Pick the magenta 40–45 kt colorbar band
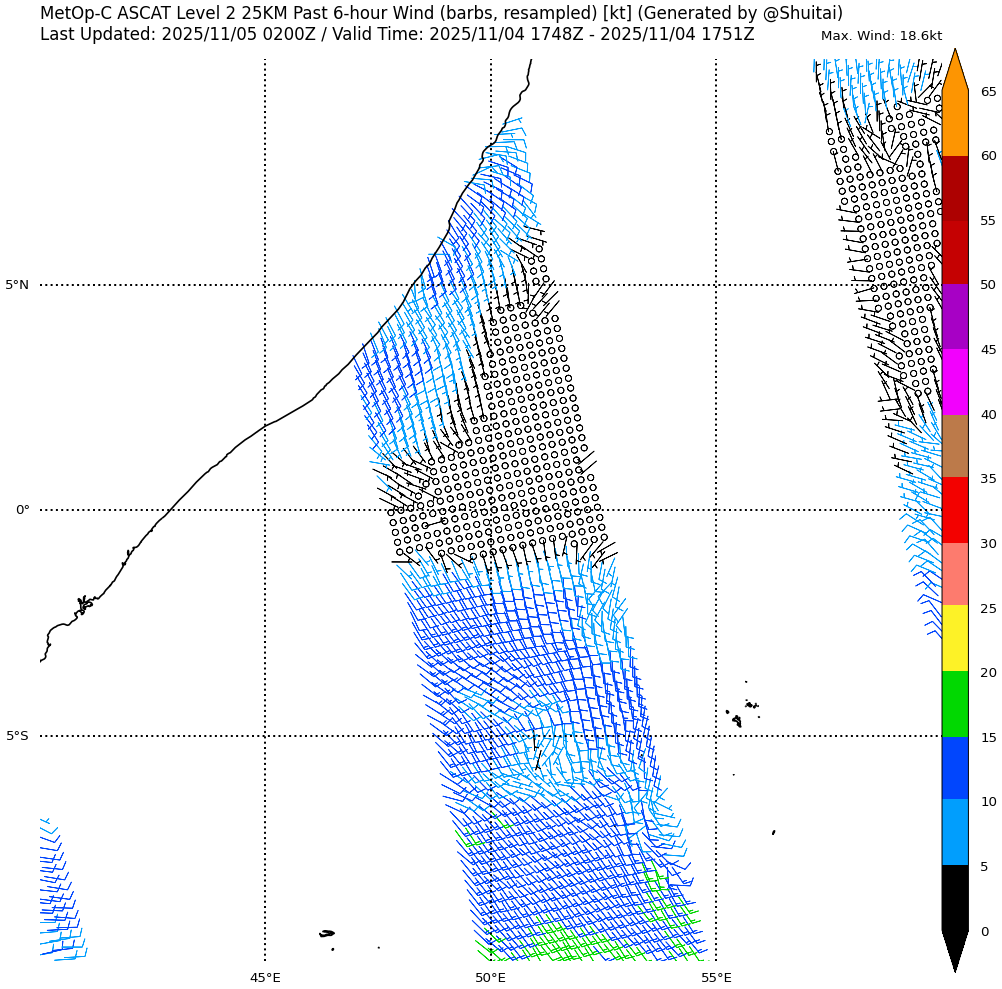 click(x=955, y=382)
